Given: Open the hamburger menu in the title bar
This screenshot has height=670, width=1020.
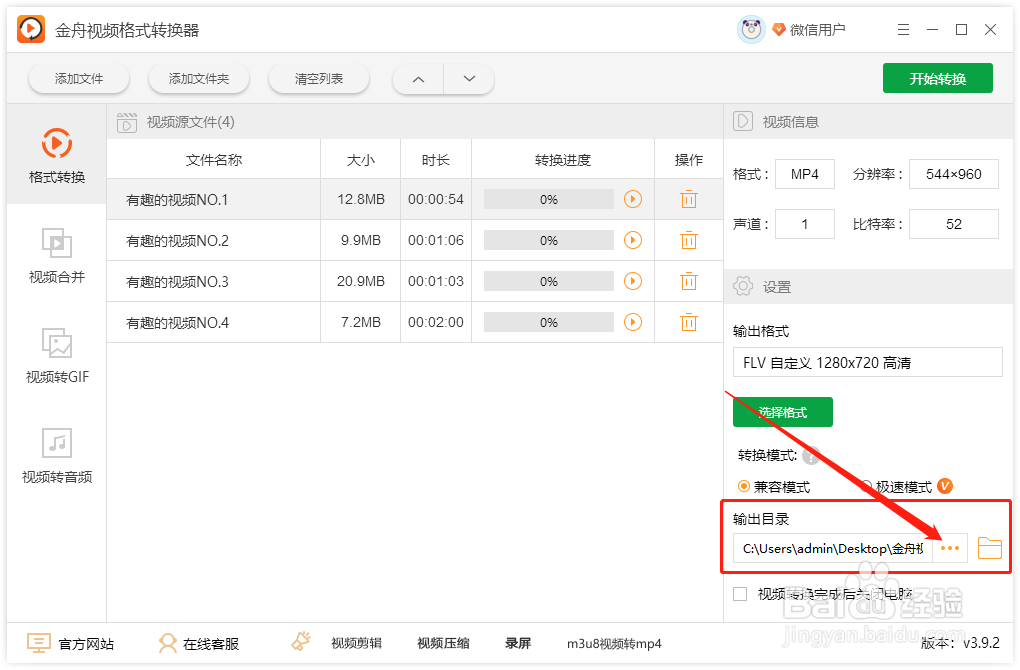Looking at the screenshot, I should 903,29.
